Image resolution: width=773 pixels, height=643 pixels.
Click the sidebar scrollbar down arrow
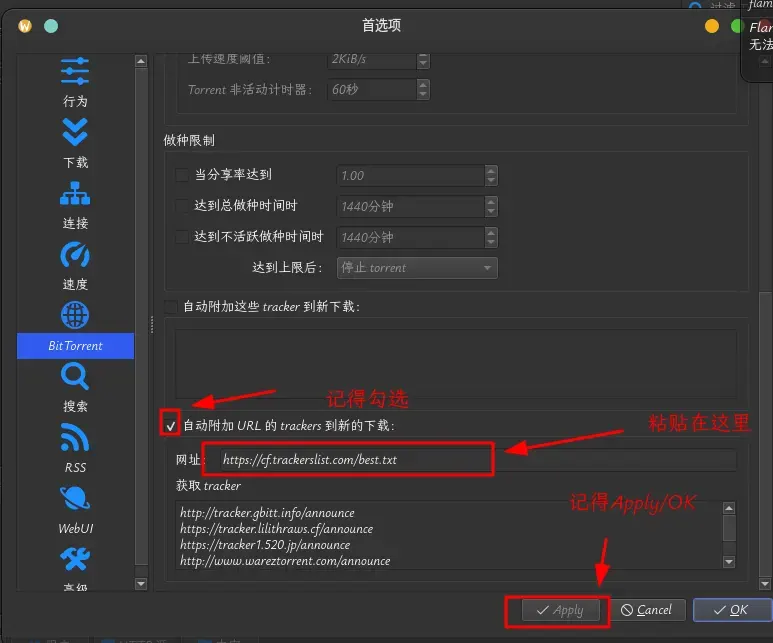141,584
